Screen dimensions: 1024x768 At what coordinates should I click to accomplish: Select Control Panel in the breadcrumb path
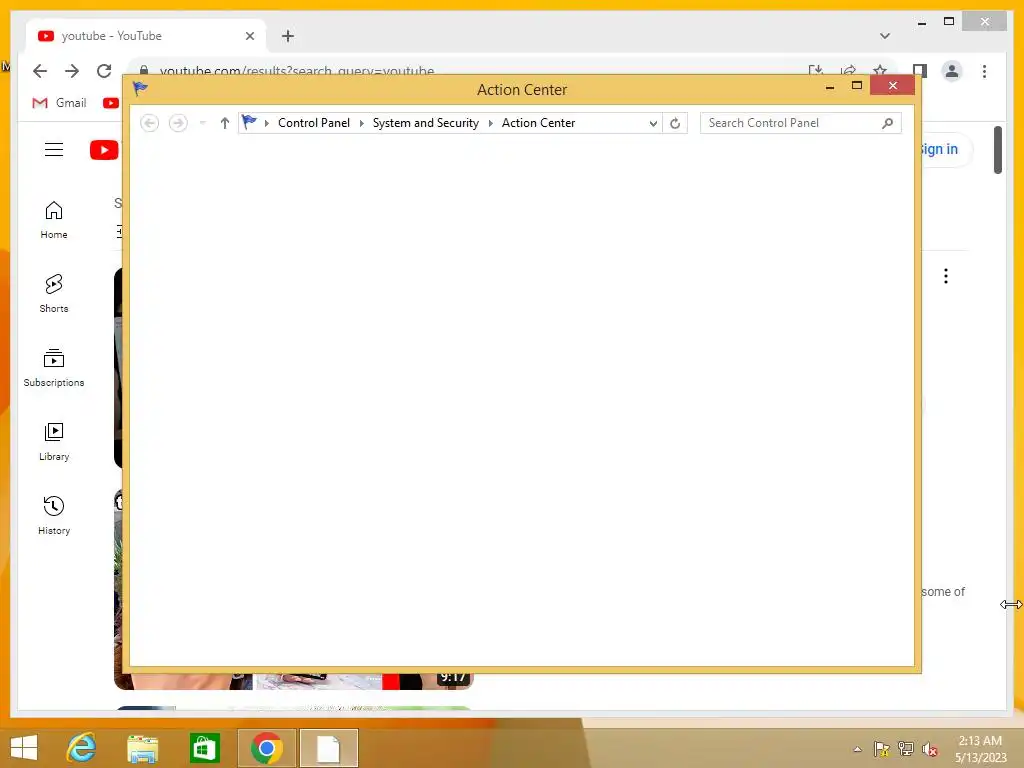(x=313, y=123)
